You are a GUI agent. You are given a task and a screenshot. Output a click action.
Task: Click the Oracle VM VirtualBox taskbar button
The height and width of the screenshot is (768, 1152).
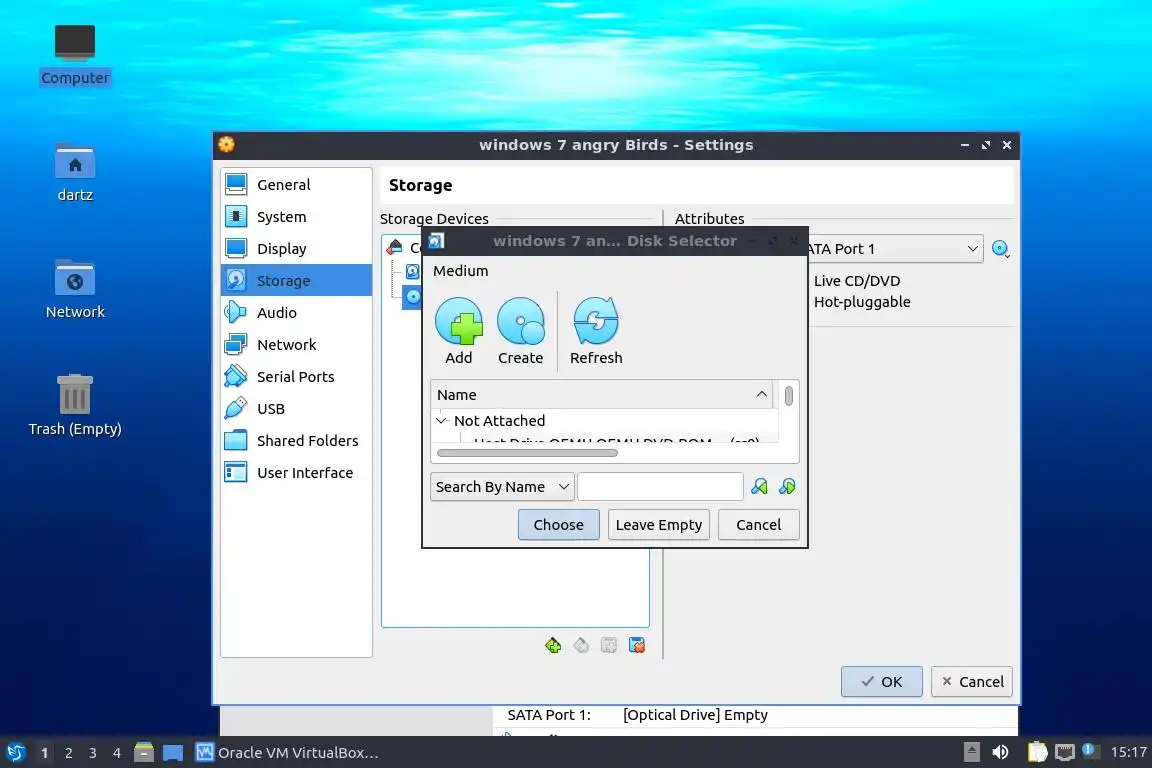[x=287, y=753]
